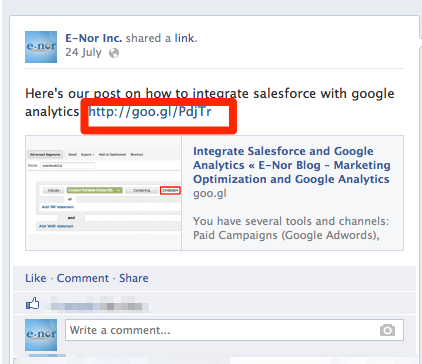The height and width of the screenshot is (364, 422).
Task: Share the post
Action: pos(134,278)
